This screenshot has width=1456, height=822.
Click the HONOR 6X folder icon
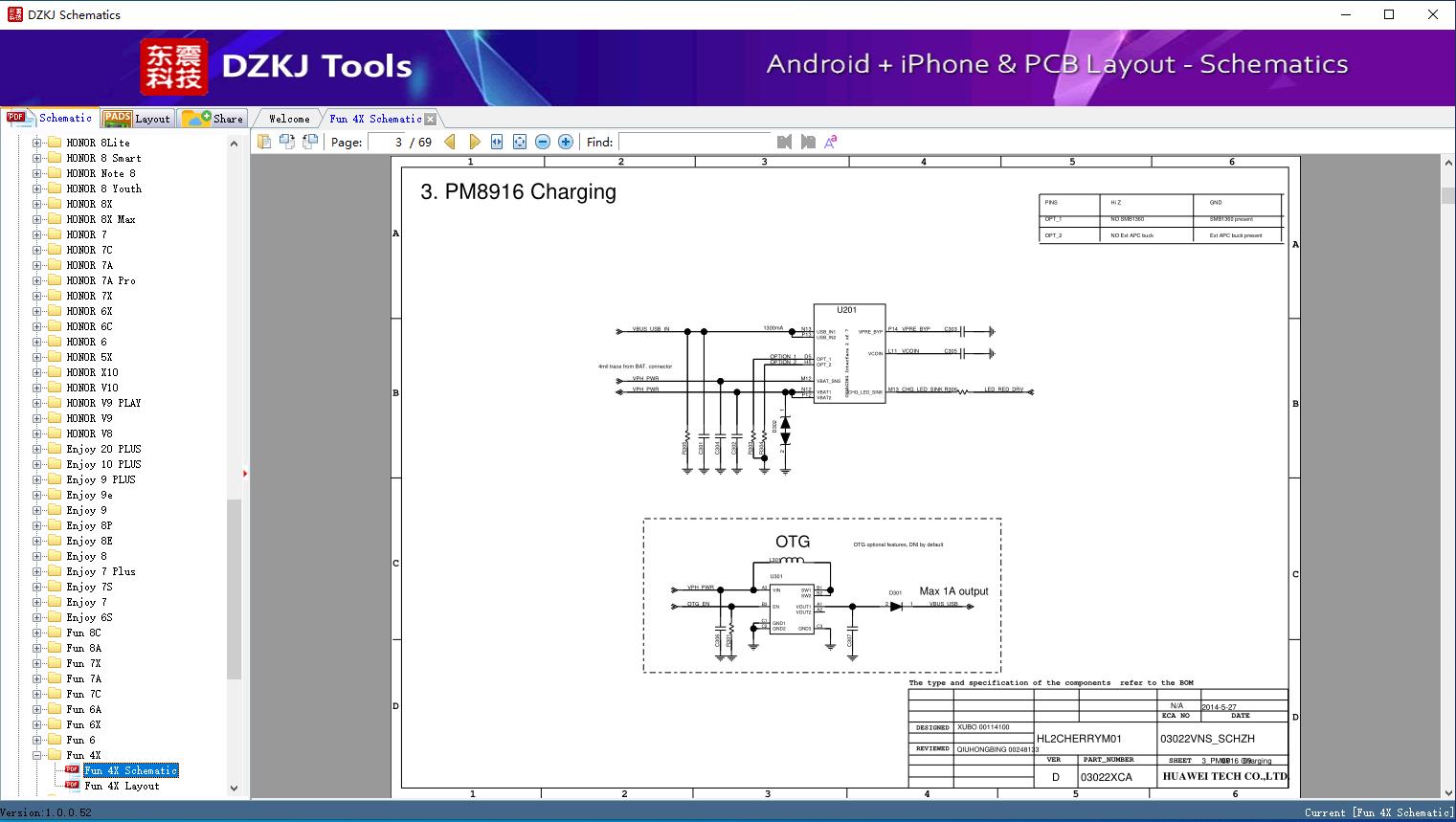click(x=55, y=311)
